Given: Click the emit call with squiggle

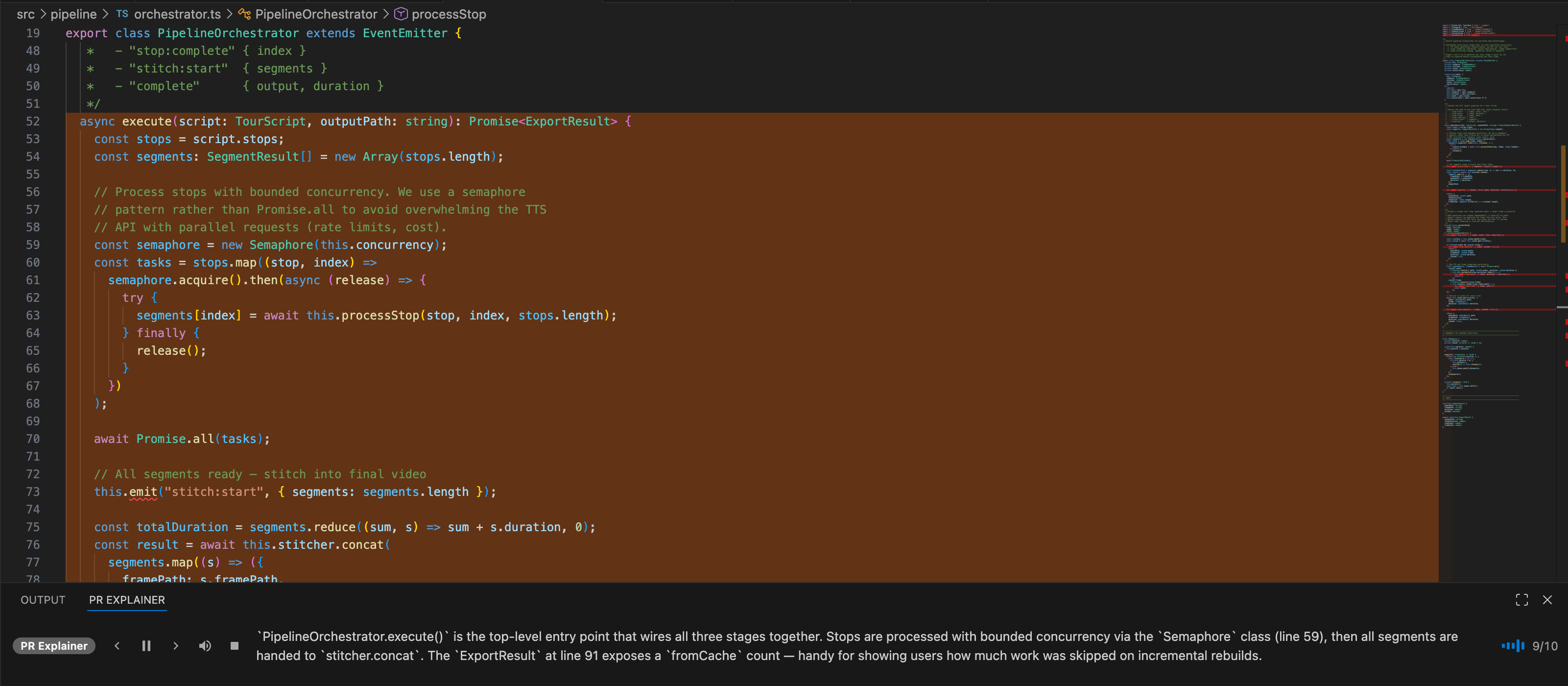Looking at the screenshot, I should point(143,492).
